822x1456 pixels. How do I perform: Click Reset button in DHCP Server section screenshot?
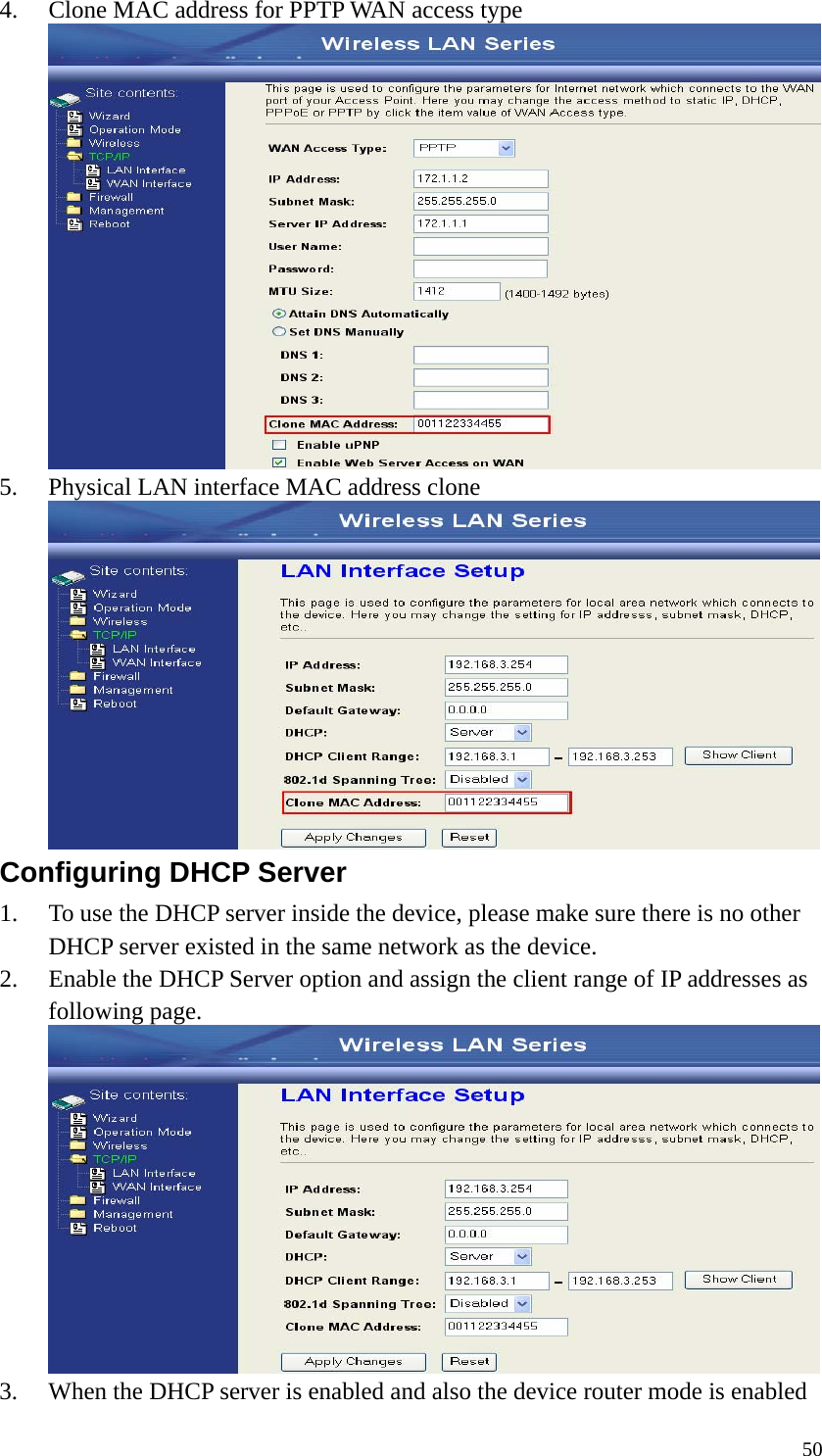click(x=470, y=1362)
